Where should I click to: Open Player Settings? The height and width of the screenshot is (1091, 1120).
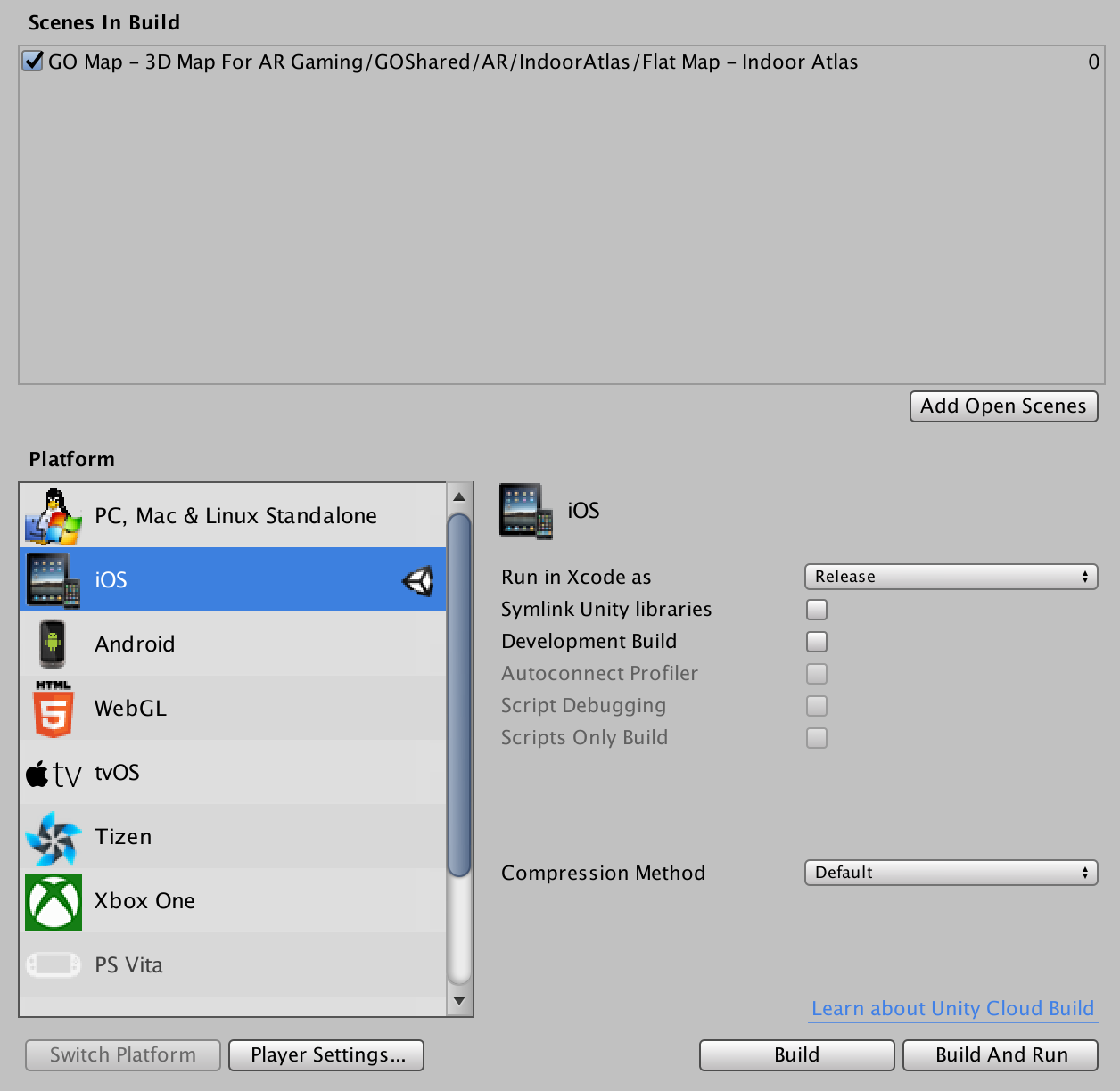click(325, 1054)
